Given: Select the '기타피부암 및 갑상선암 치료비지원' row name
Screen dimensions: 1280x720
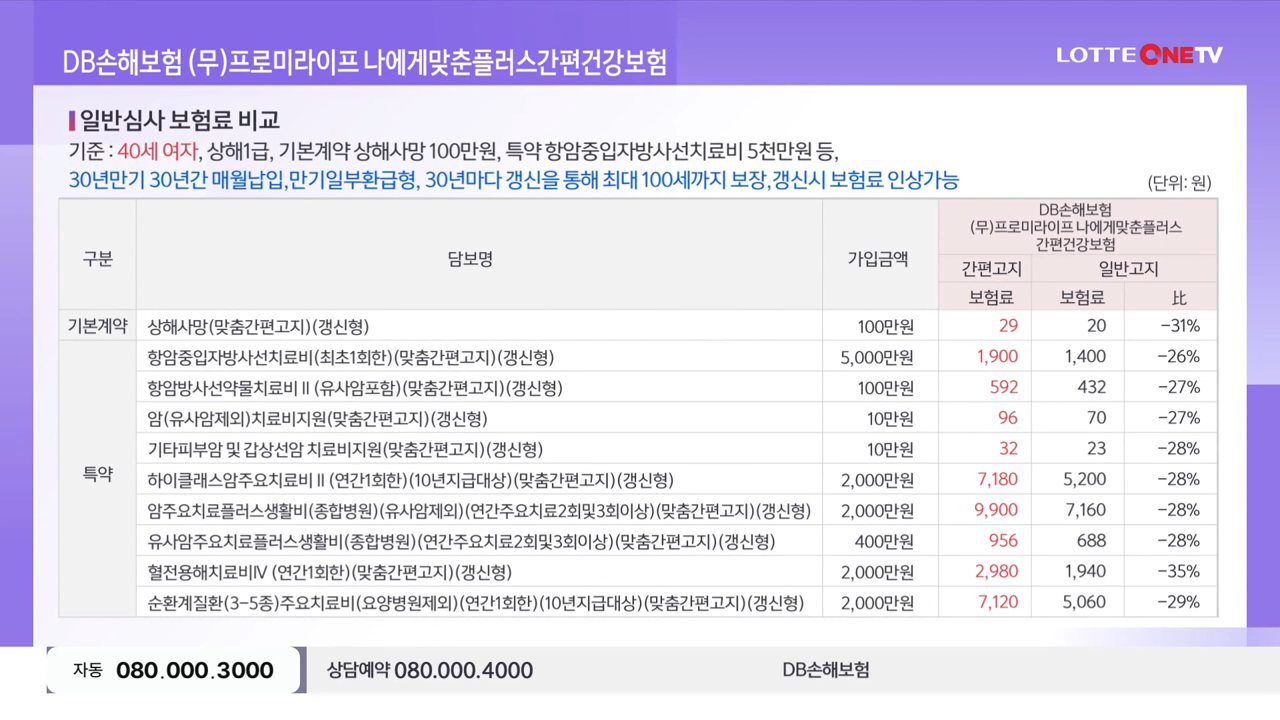Looking at the screenshot, I should [345, 449].
